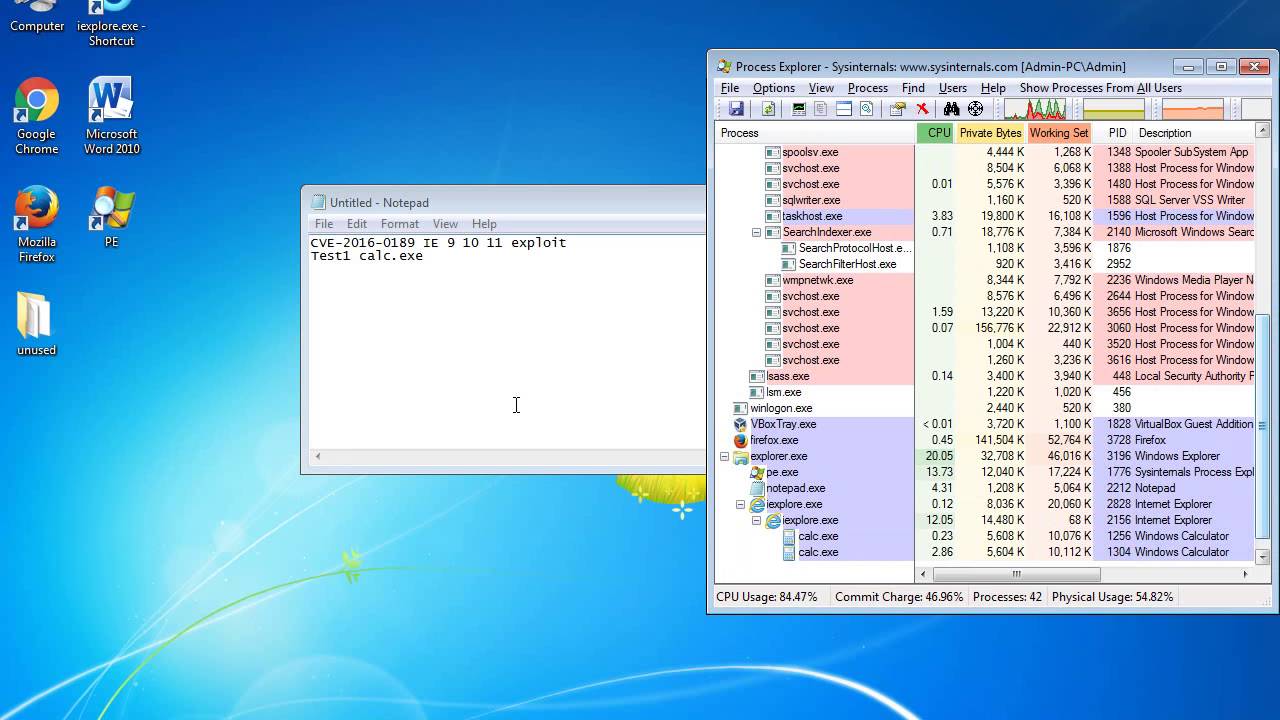Click the CPU usage mini graph in the toolbar
The width and height of the screenshot is (1280, 720).
(x=1035, y=109)
